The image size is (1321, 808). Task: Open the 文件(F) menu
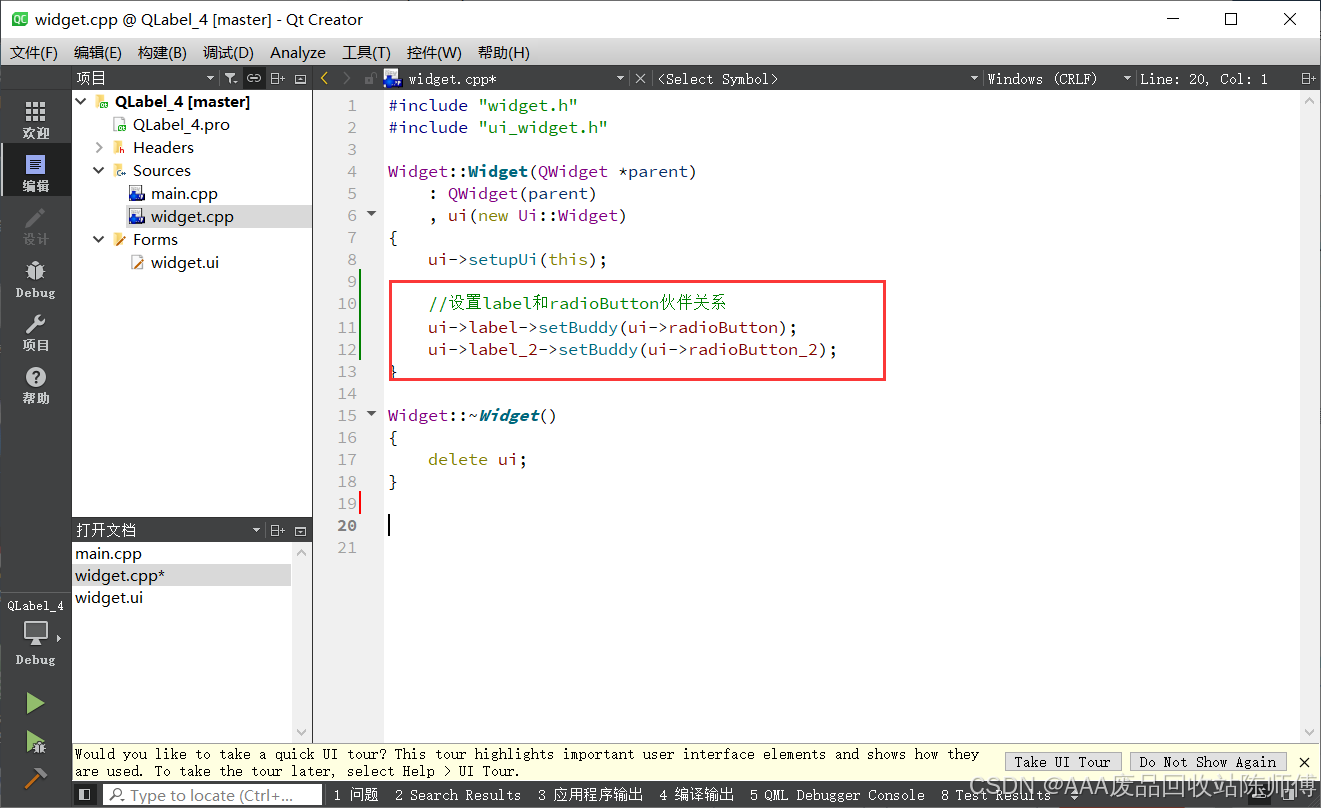pos(34,52)
